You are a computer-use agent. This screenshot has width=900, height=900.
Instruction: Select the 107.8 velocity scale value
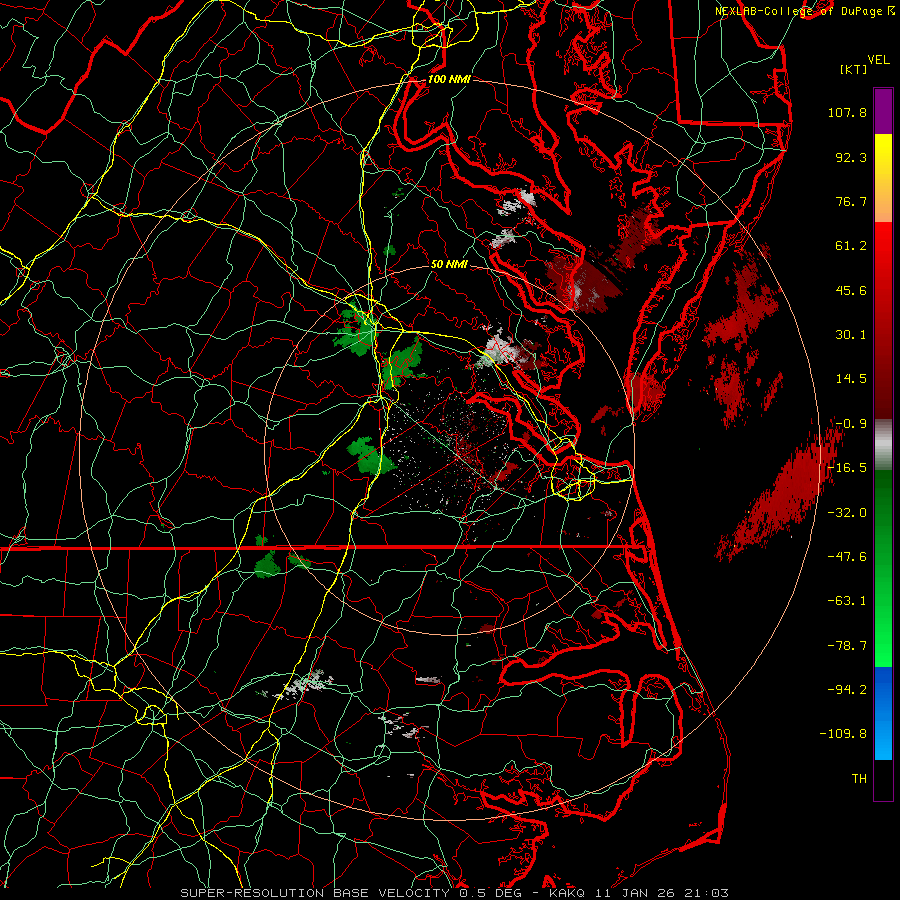[847, 112]
